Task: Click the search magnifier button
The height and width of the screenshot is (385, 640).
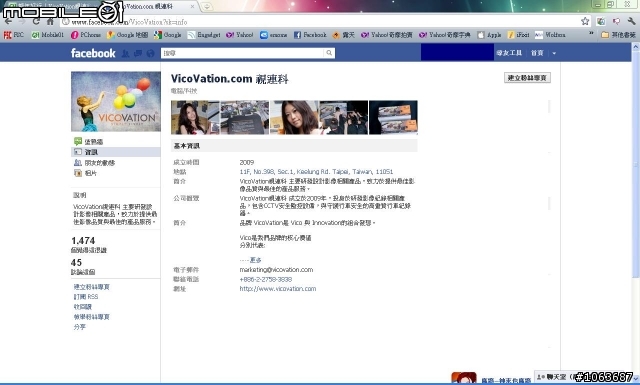Action: point(329,53)
